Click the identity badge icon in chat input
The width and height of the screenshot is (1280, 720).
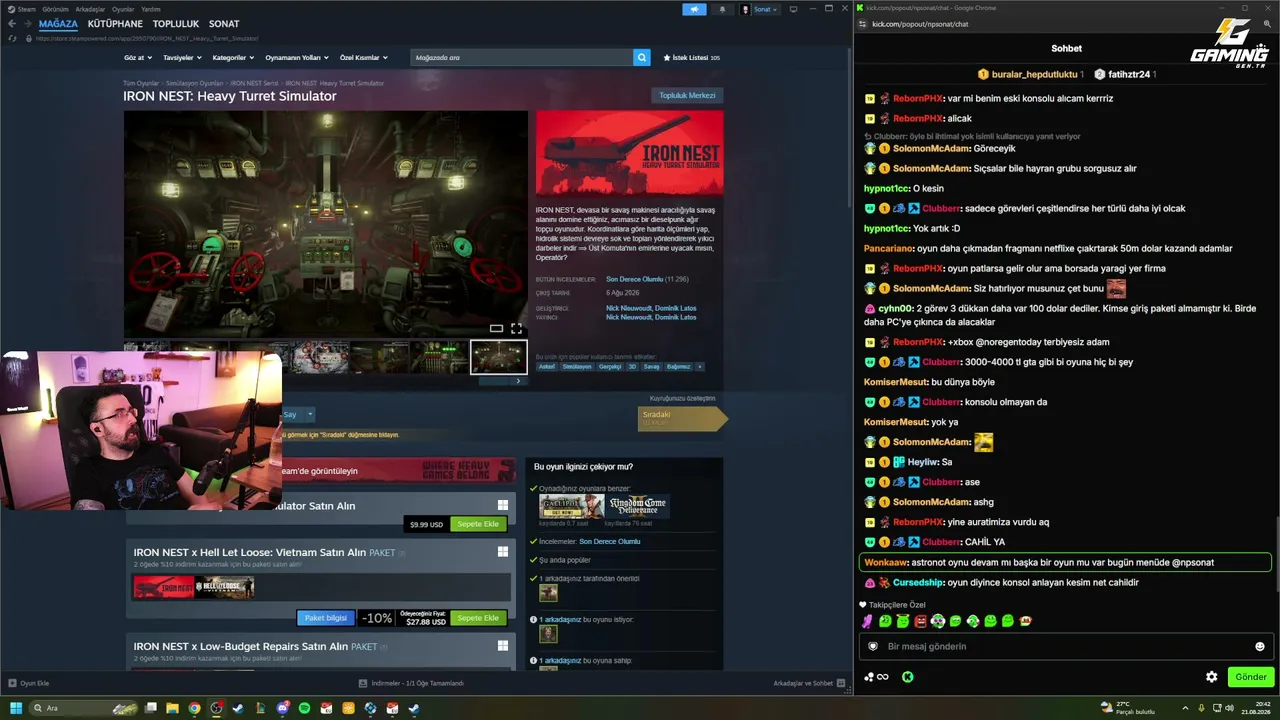tap(872, 646)
